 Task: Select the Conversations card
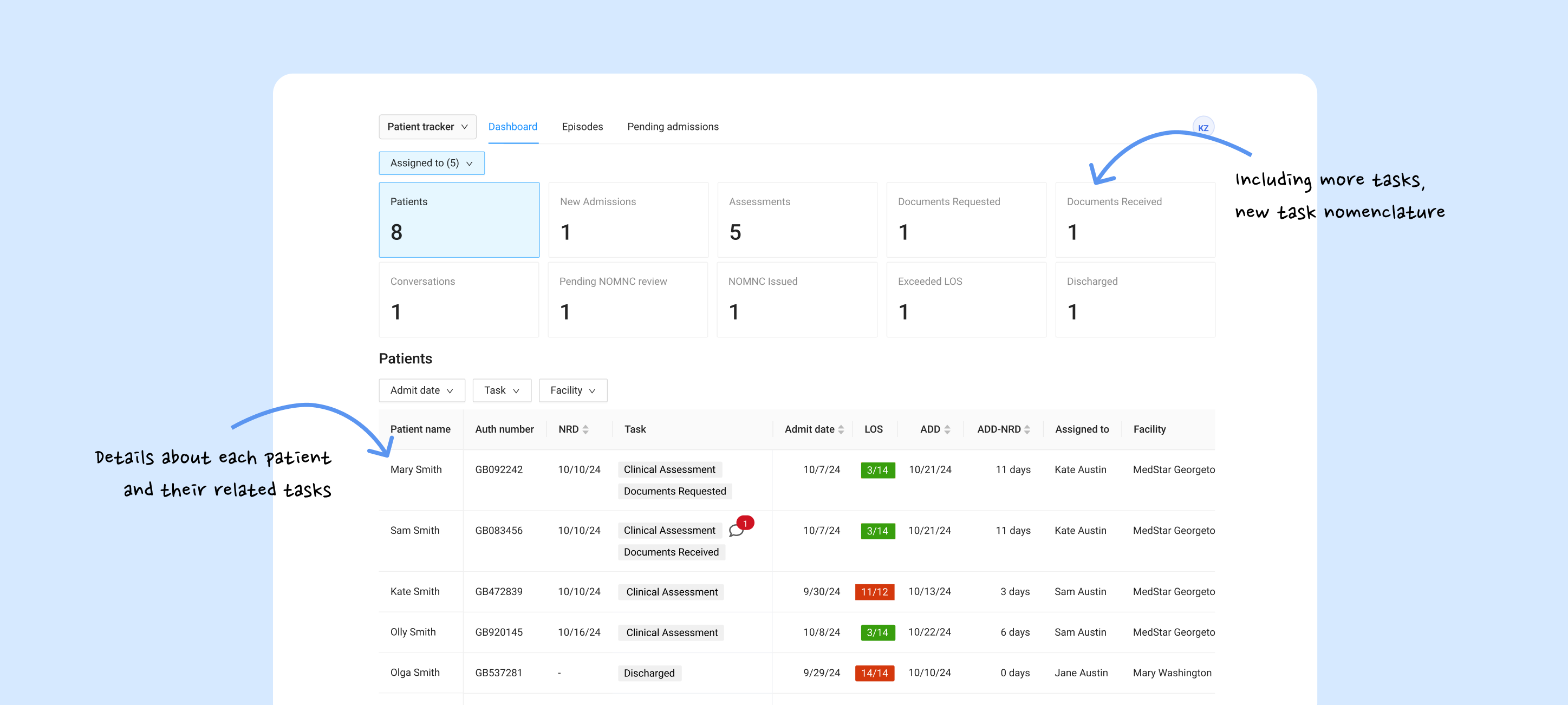pyautogui.click(x=458, y=299)
